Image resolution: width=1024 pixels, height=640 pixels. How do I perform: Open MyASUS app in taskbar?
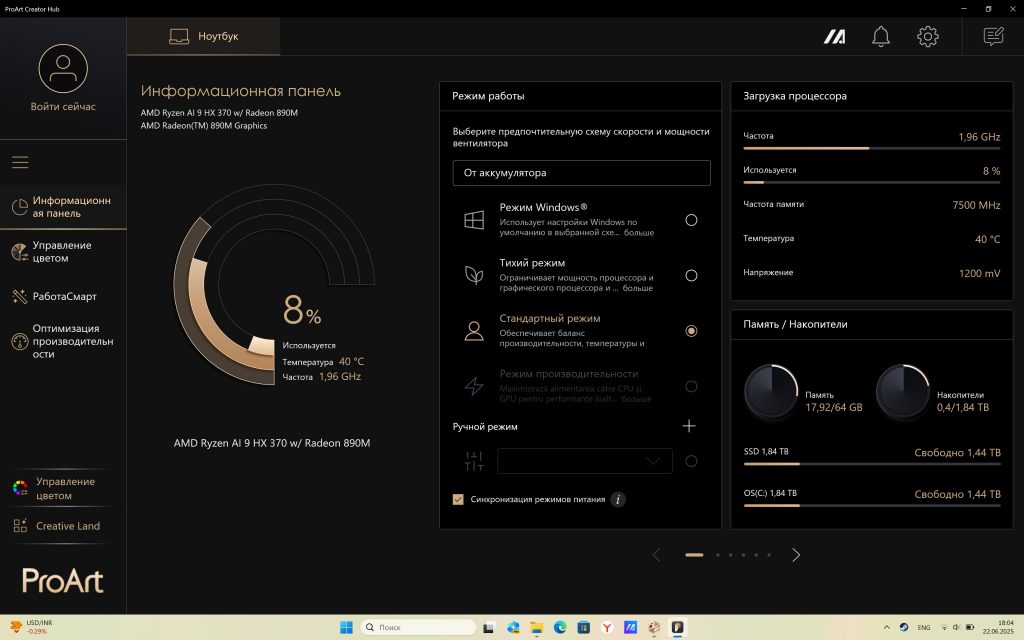pos(630,628)
